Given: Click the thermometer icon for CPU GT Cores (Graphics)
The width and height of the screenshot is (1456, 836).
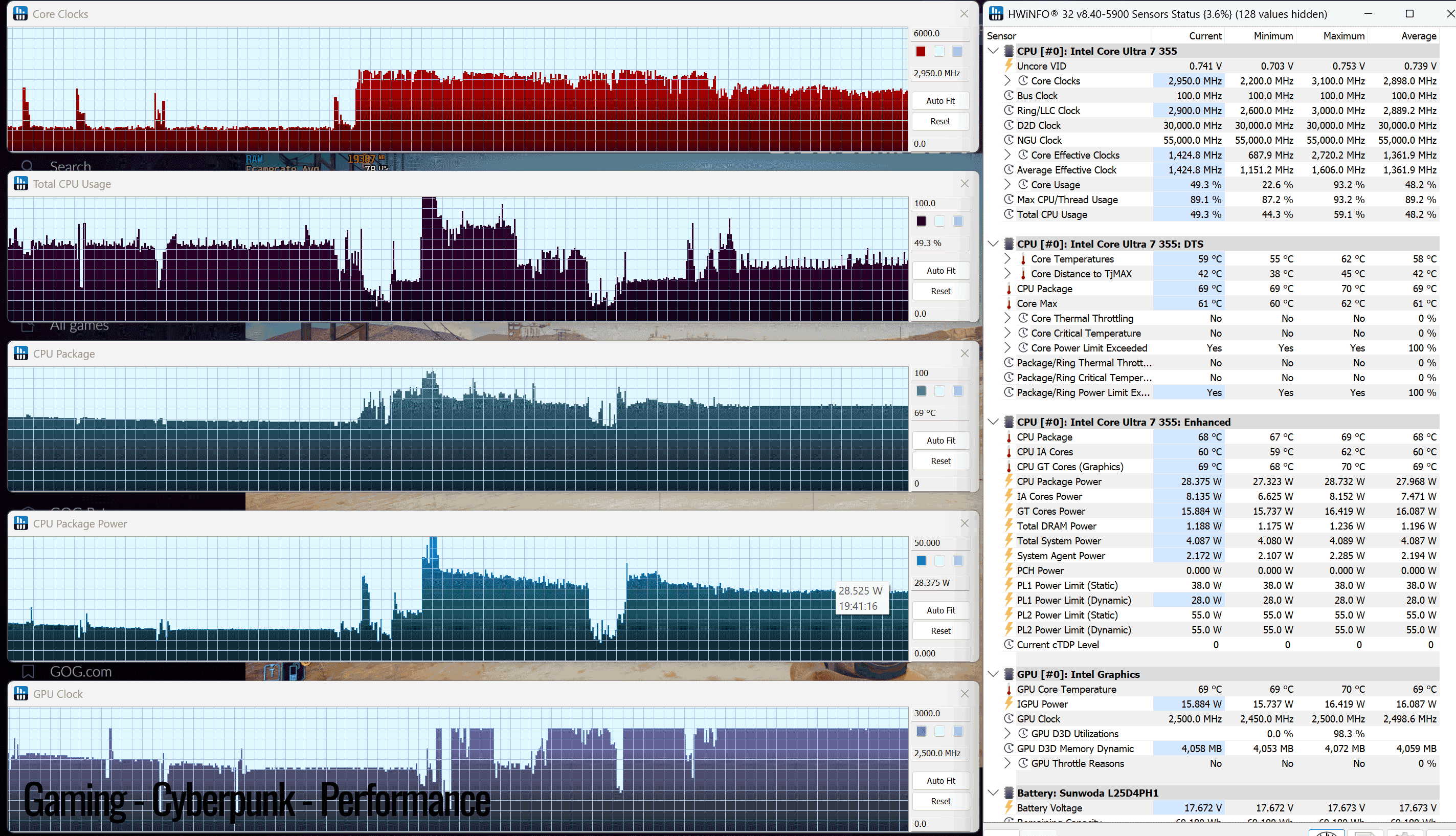Looking at the screenshot, I should pyautogui.click(x=1009, y=467).
